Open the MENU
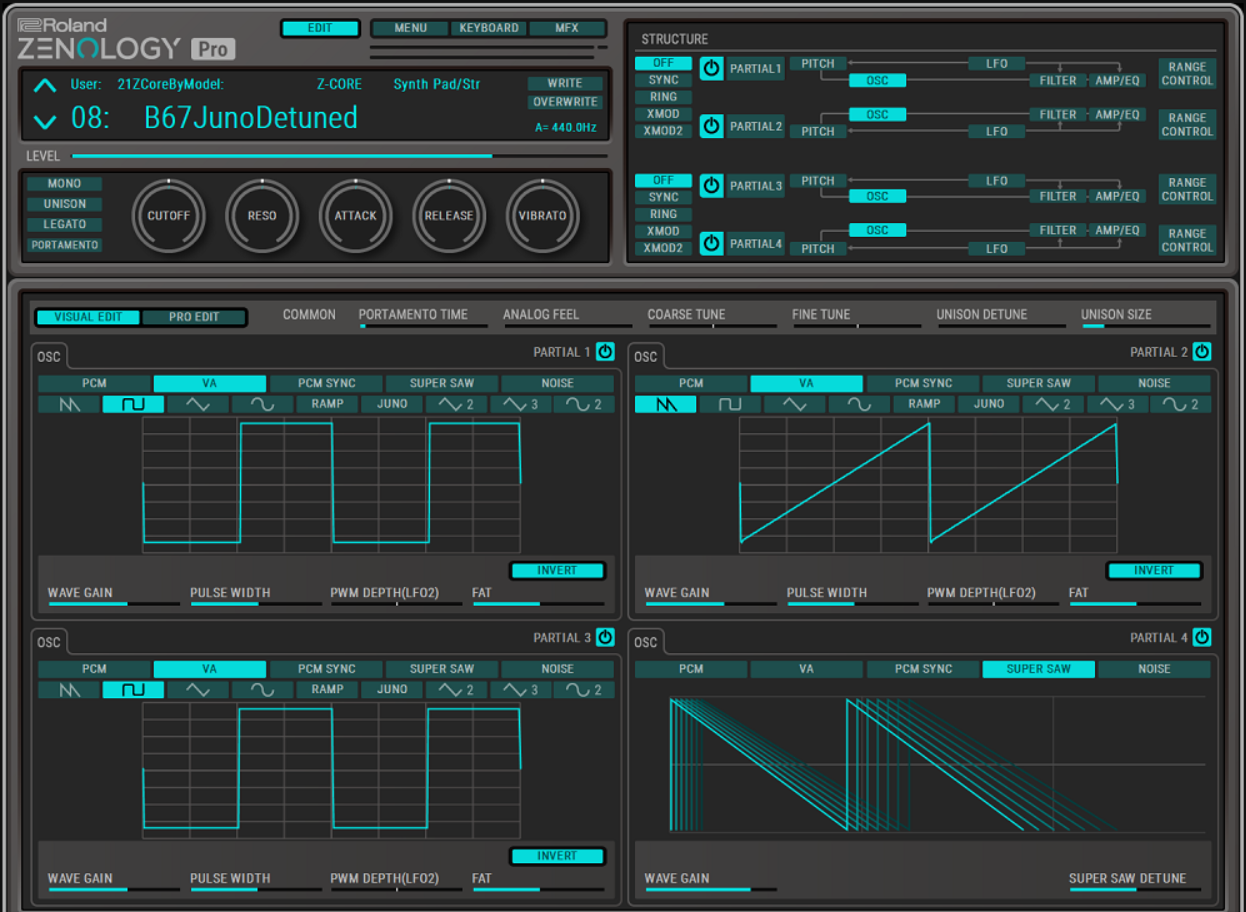The image size is (1246, 912). tap(411, 28)
